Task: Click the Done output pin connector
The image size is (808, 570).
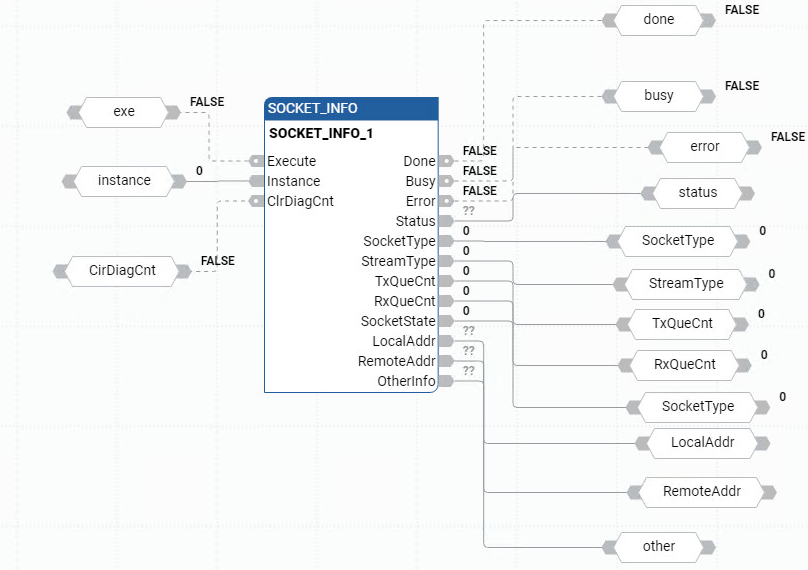Action: [446, 161]
